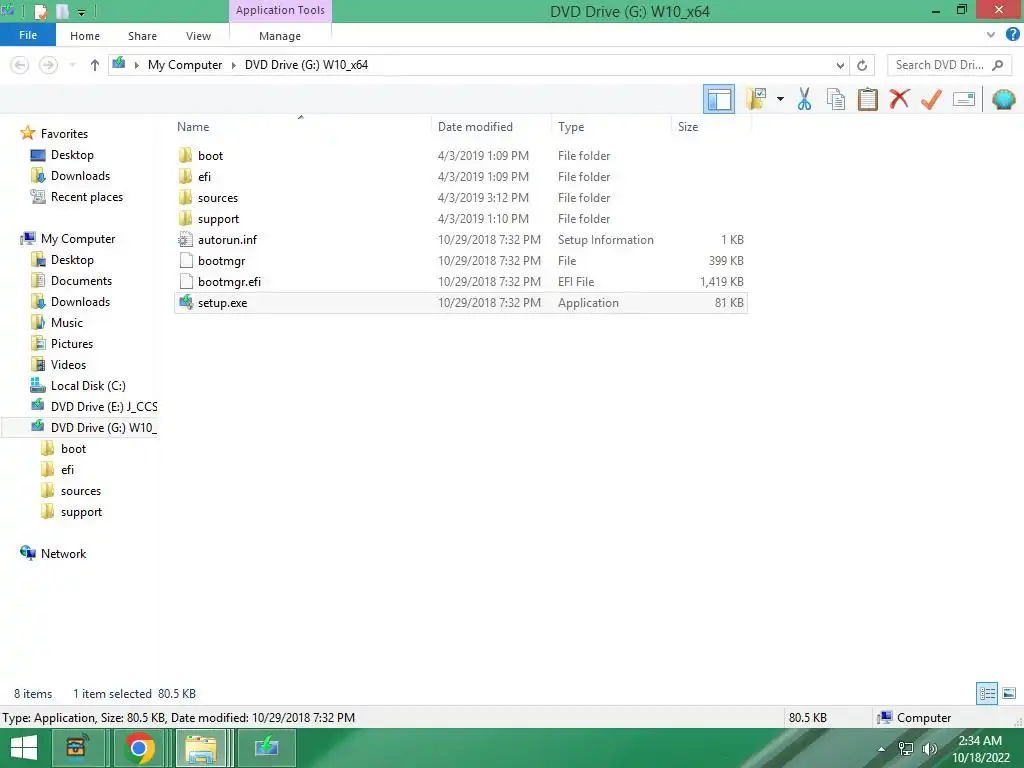Open Music under My Computer
The height and width of the screenshot is (768, 1024).
point(57,323)
